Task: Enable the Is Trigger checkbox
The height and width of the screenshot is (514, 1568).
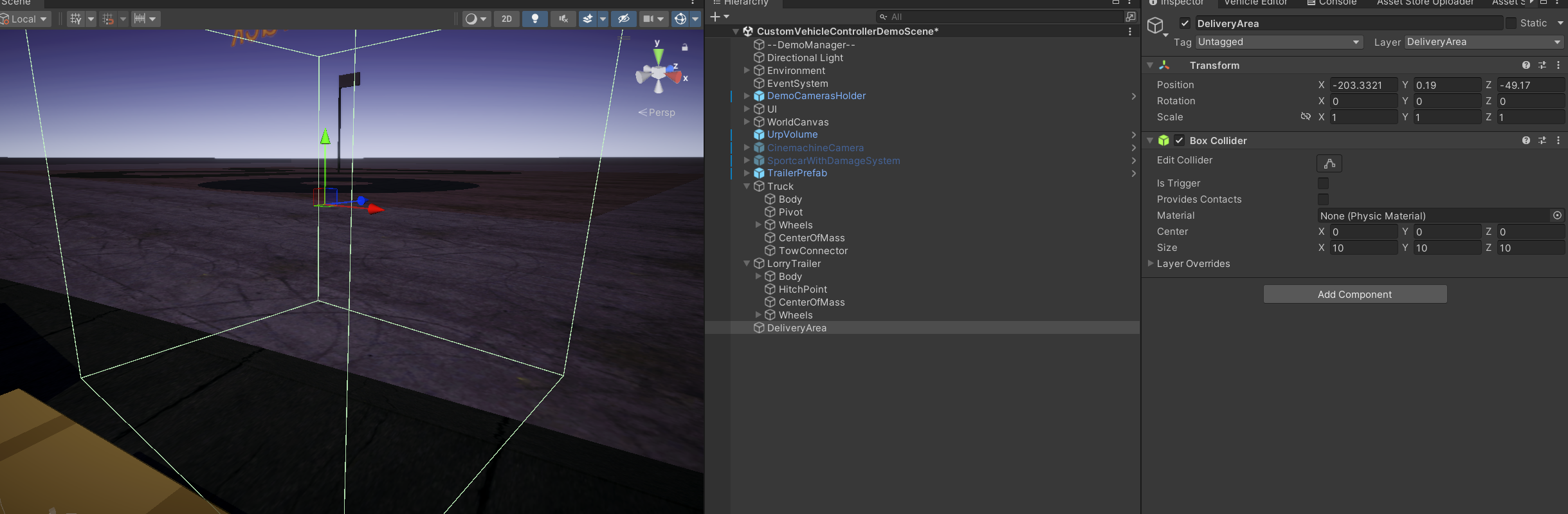Action: [x=1323, y=183]
